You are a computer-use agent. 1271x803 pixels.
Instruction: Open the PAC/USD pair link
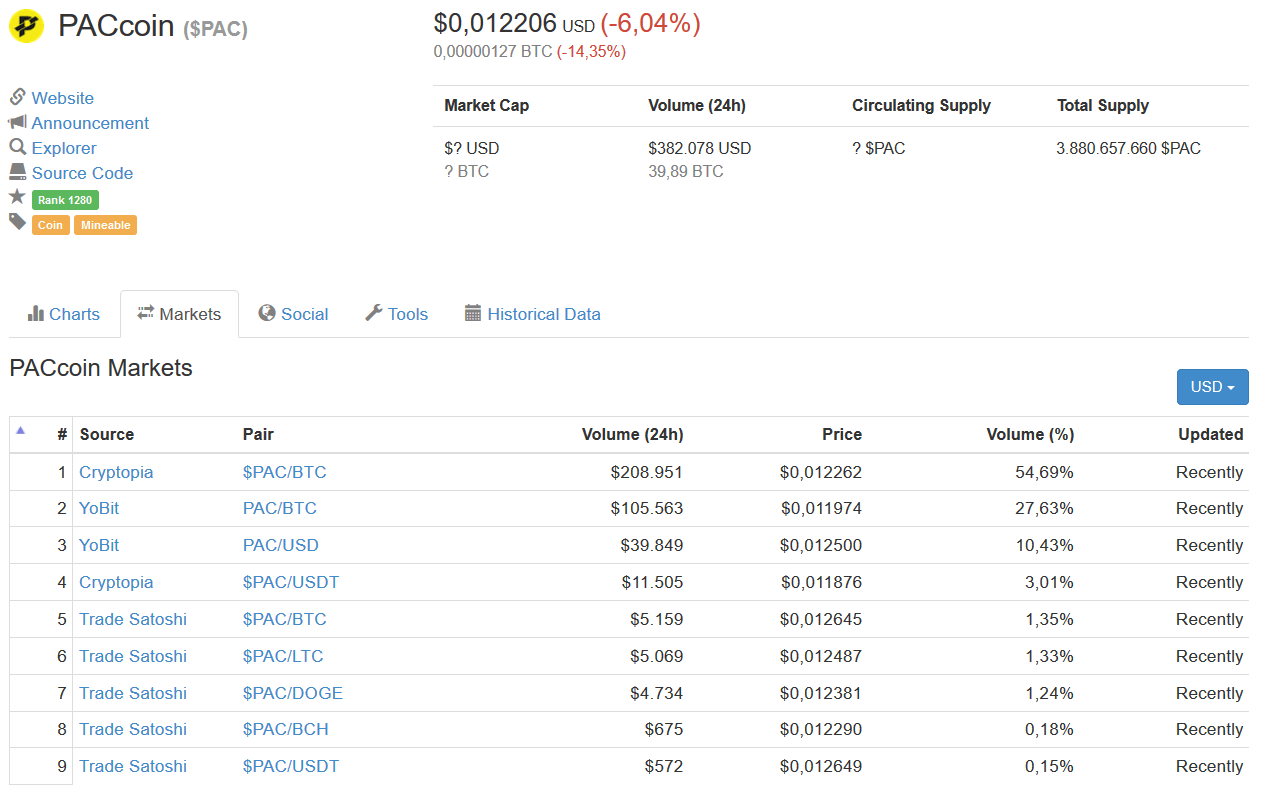[x=281, y=545]
